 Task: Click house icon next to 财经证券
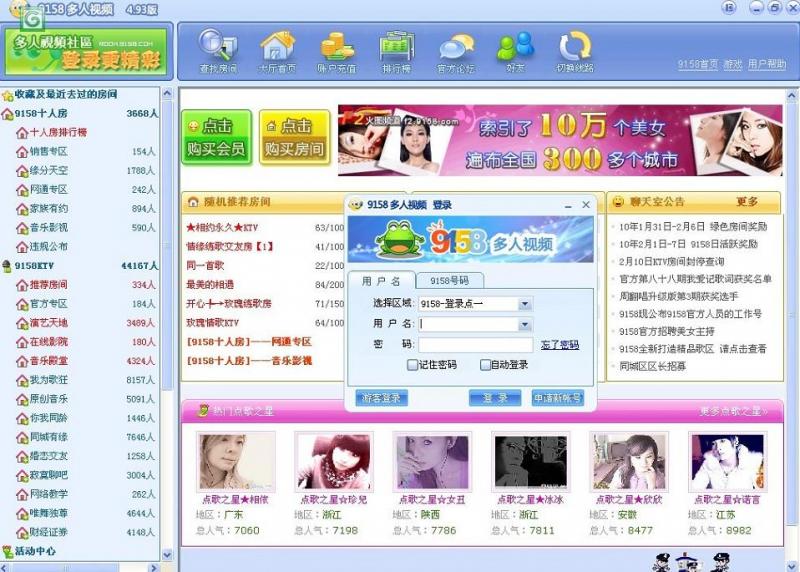point(22,533)
